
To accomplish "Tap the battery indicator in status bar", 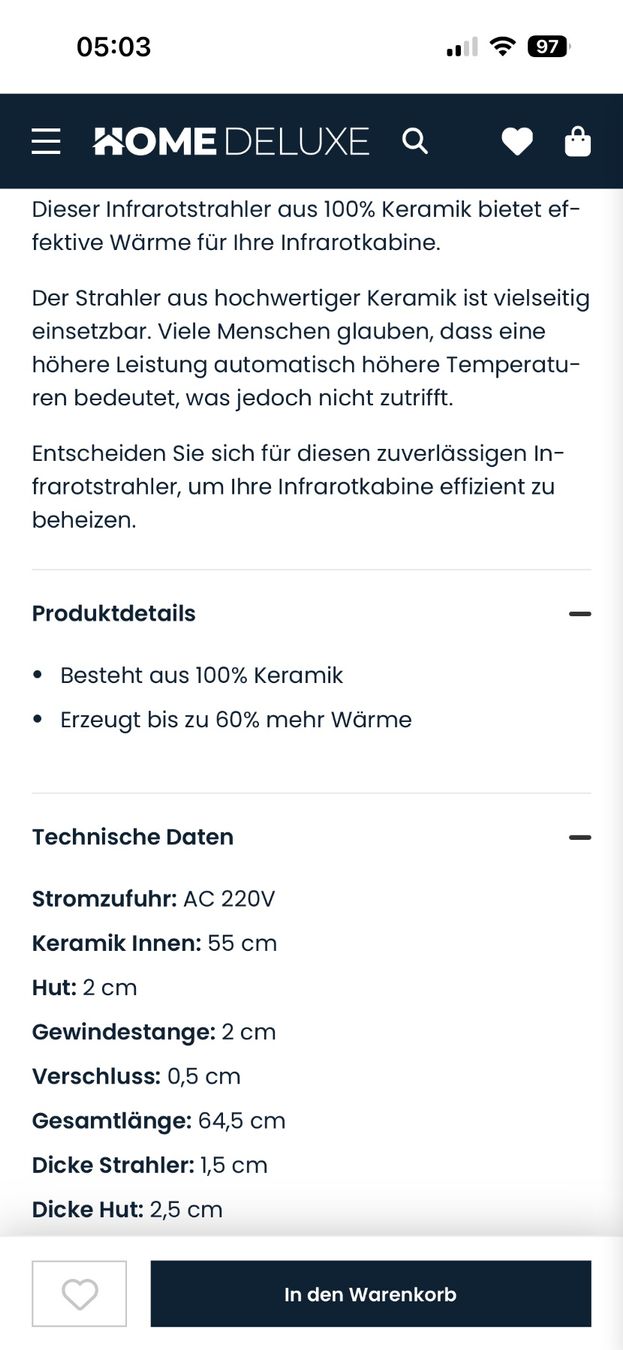I will 549,46.
